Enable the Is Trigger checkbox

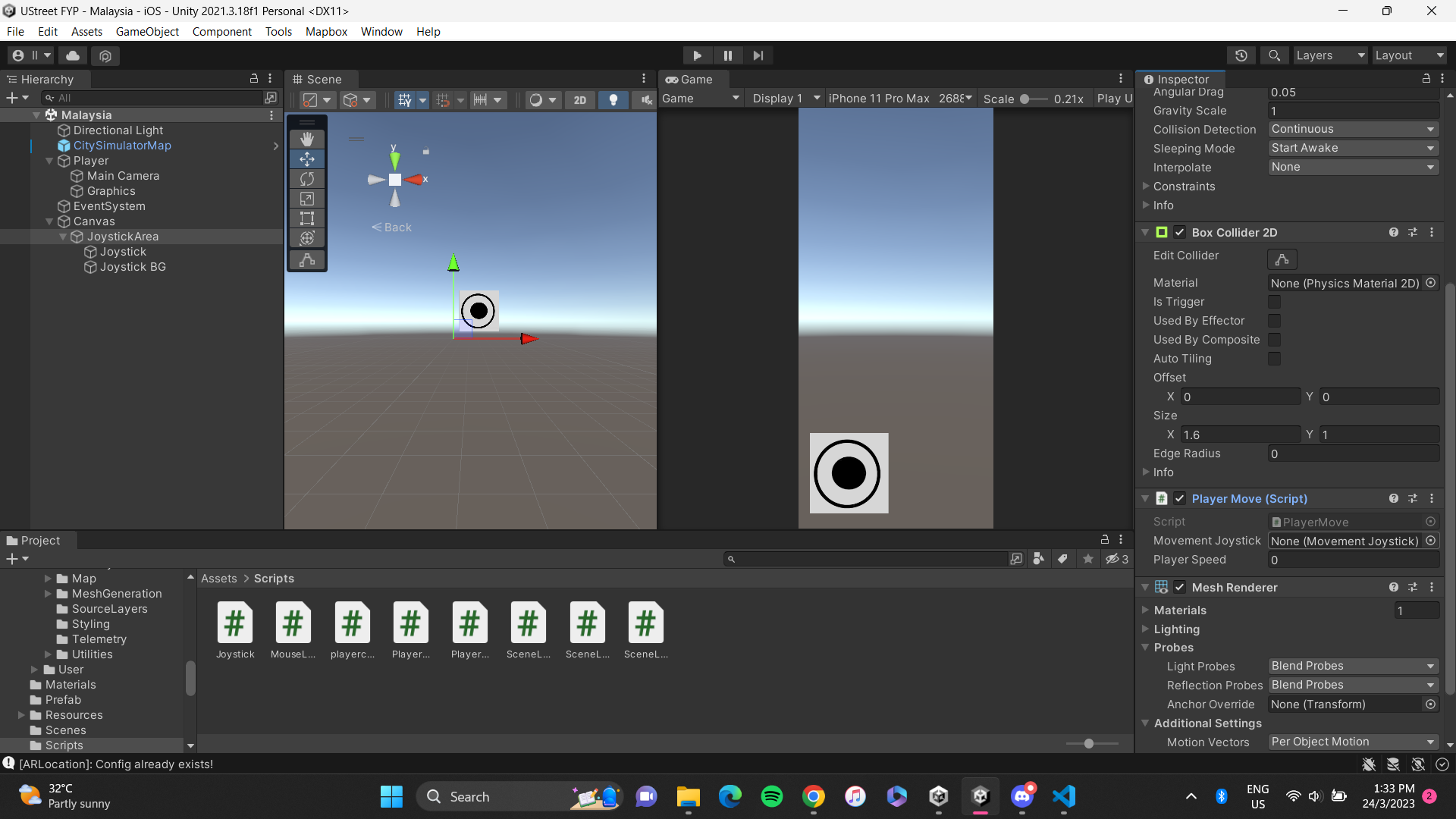(x=1275, y=302)
